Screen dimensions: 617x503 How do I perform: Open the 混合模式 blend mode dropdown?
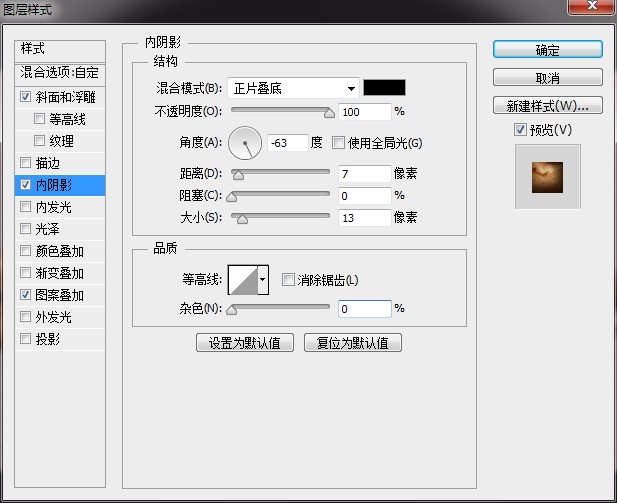click(293, 88)
